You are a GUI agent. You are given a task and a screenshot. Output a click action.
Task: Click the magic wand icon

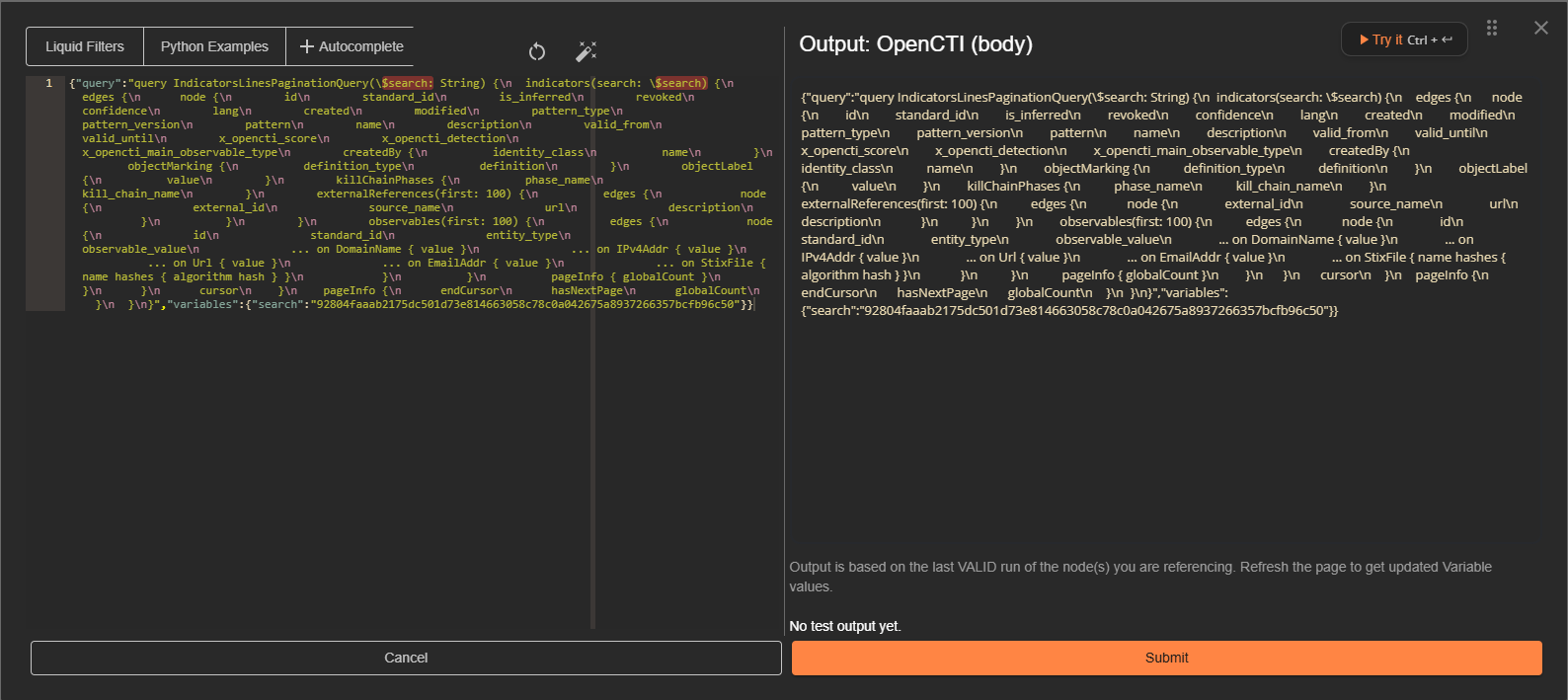coord(587,51)
